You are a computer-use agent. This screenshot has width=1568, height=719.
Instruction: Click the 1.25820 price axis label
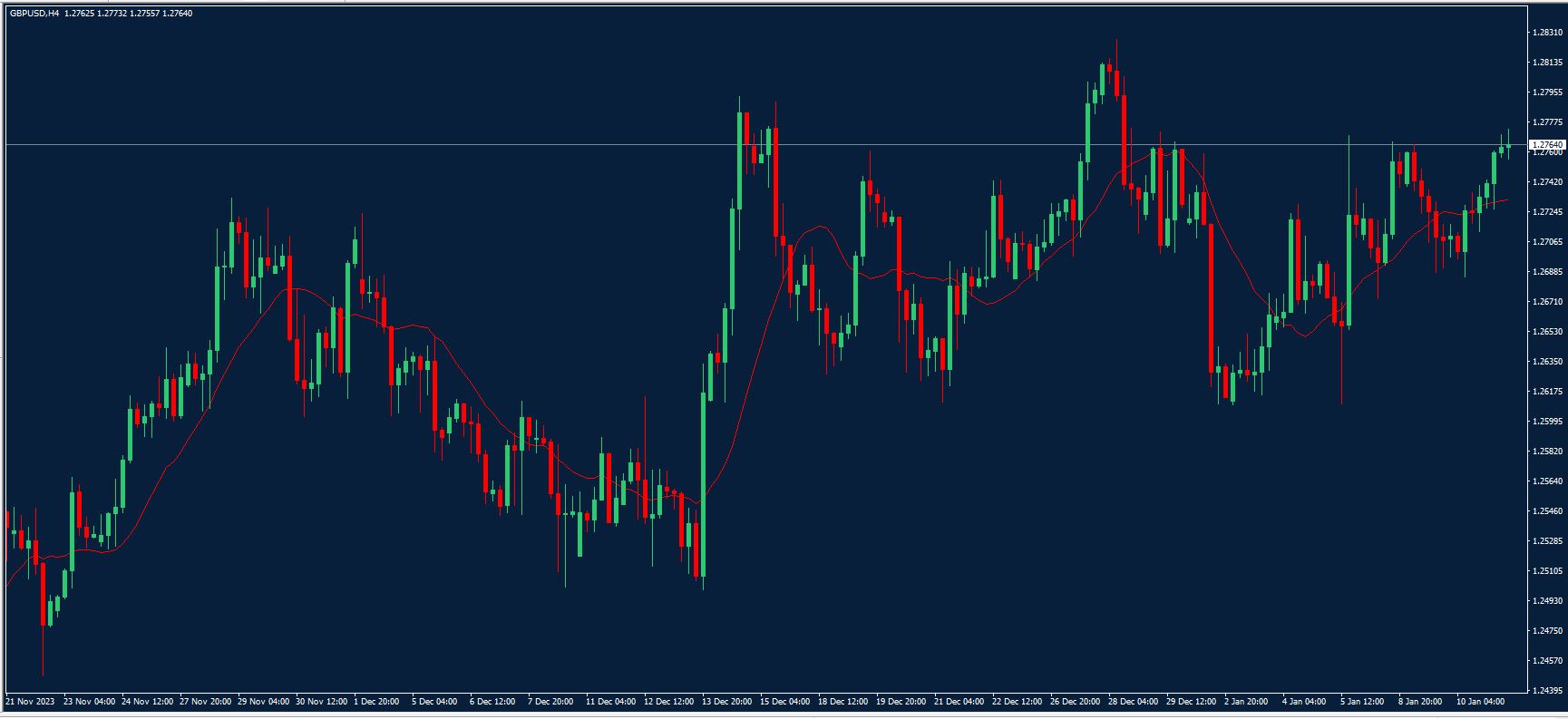tap(1547, 452)
